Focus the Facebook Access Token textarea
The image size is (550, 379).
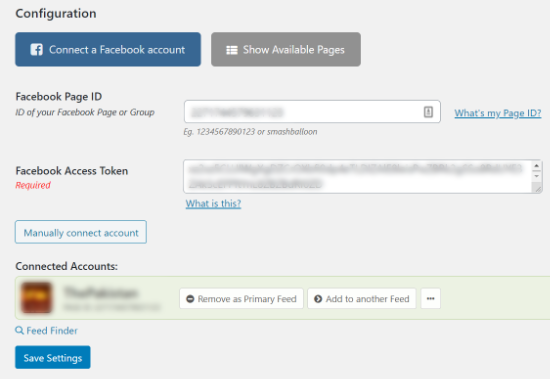click(363, 177)
